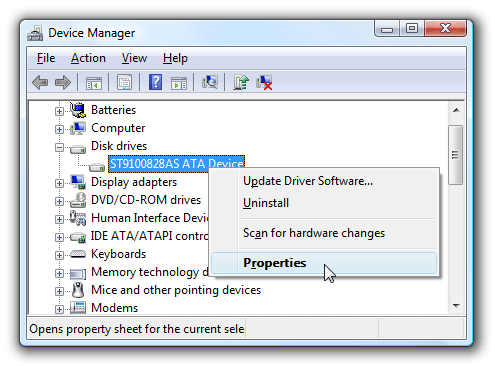Open the Action menu
This screenshot has width=495, height=366.
tap(88, 58)
